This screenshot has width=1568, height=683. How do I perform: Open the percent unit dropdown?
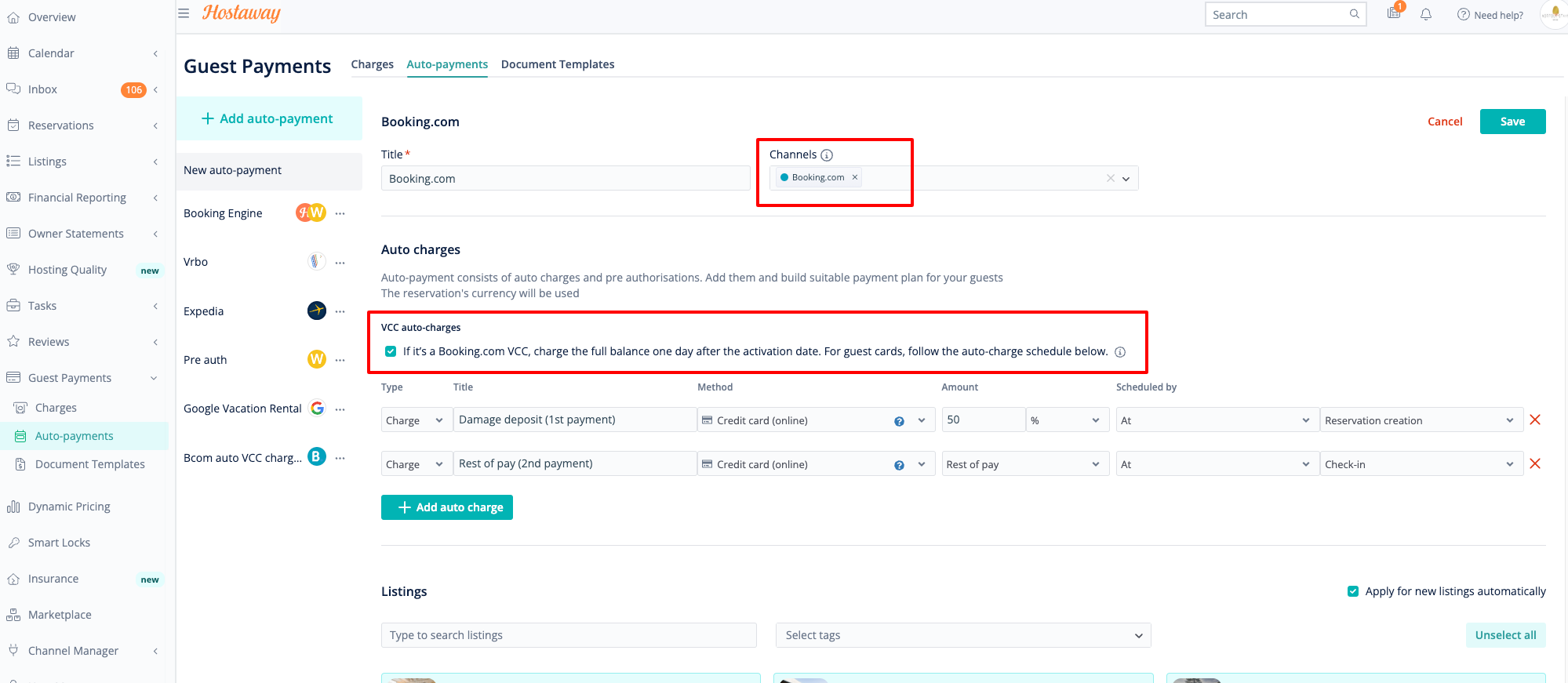(x=1068, y=420)
